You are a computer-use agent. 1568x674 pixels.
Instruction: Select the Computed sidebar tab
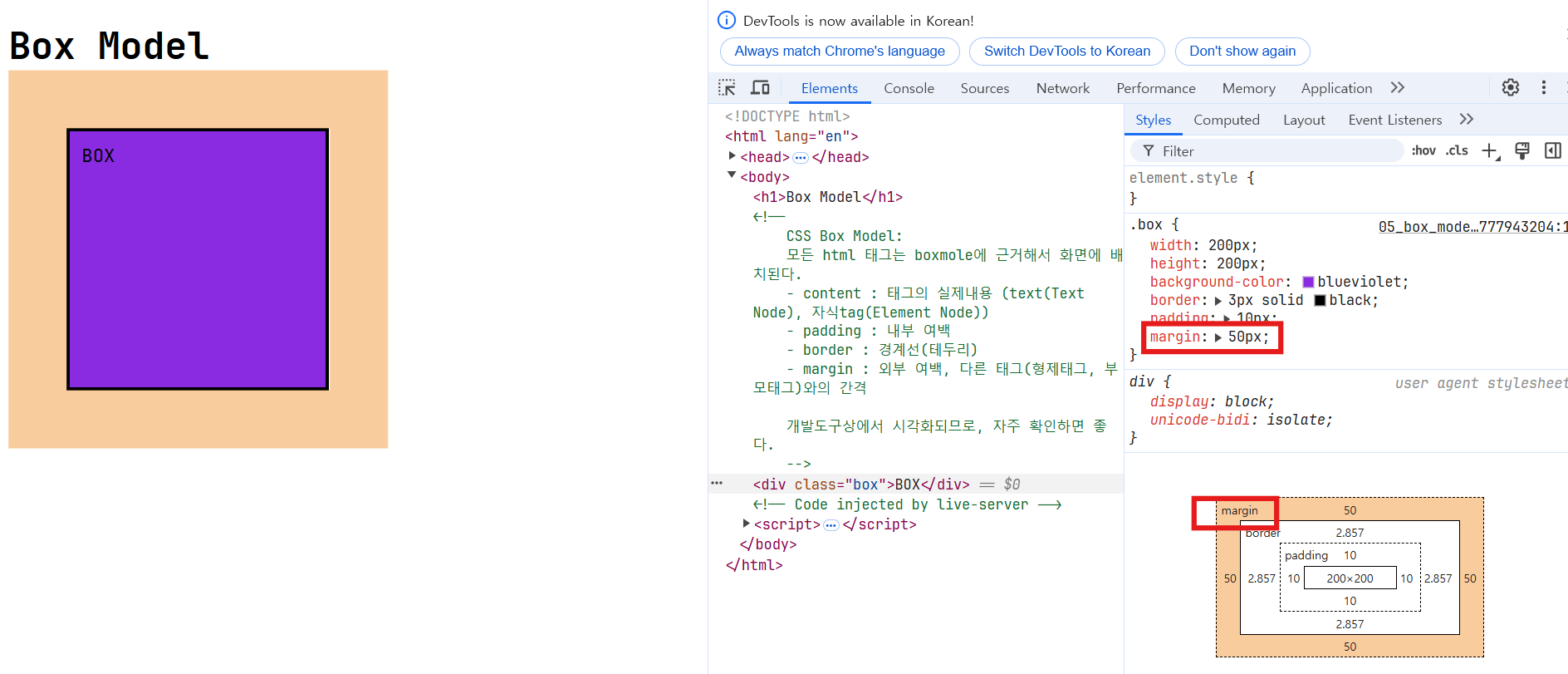point(1227,120)
